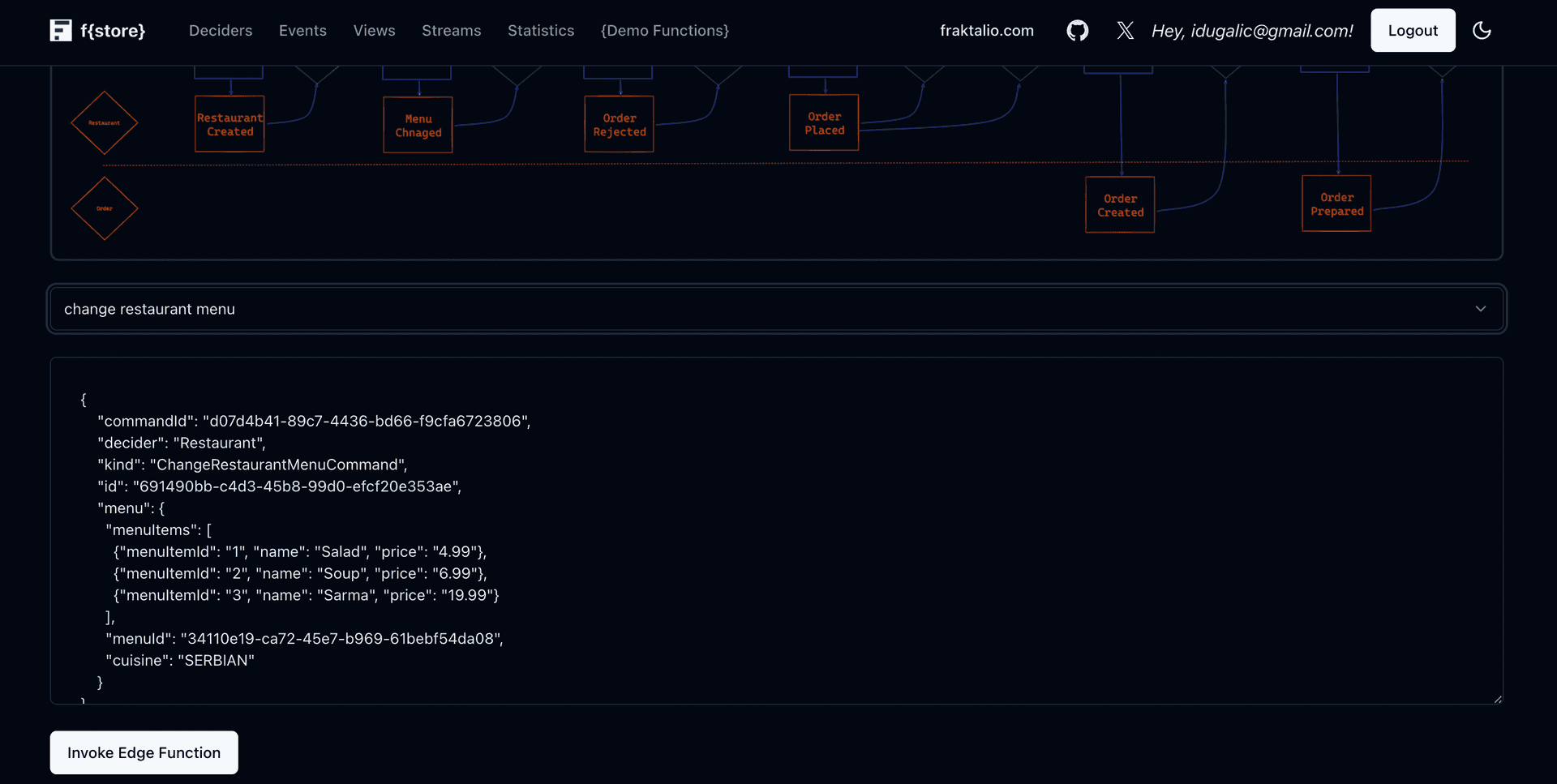Click the Order decider diamond

click(105, 208)
